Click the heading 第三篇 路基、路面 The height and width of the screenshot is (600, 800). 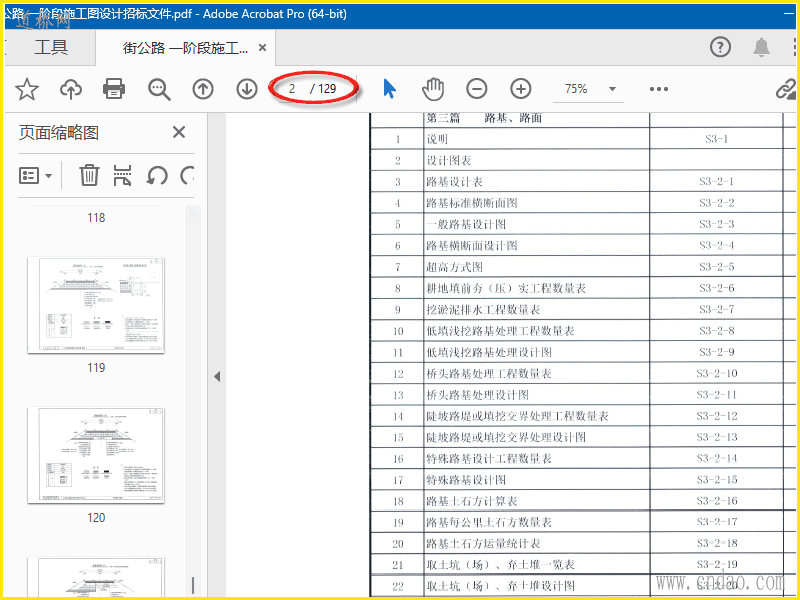tap(484, 118)
